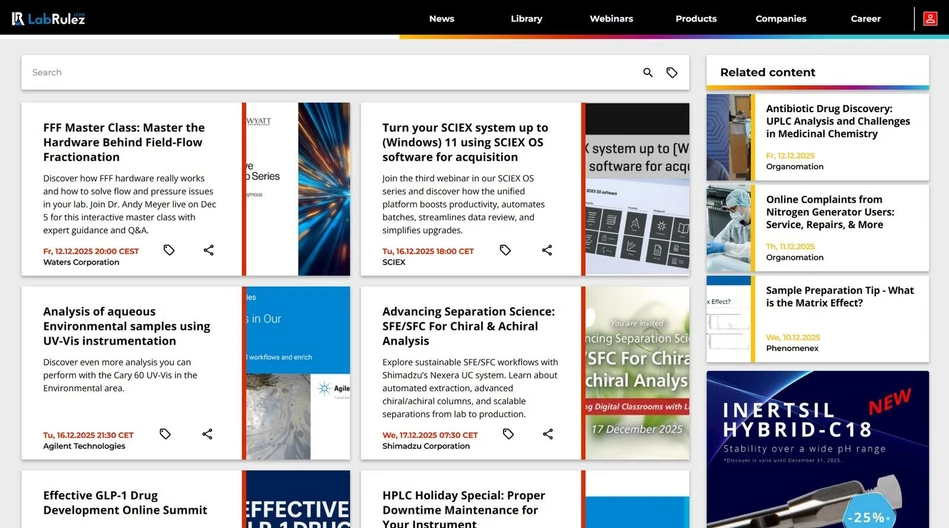Click date We, 17.12.2025 07:30 CET
Screen dimensions: 949x528
(430, 435)
